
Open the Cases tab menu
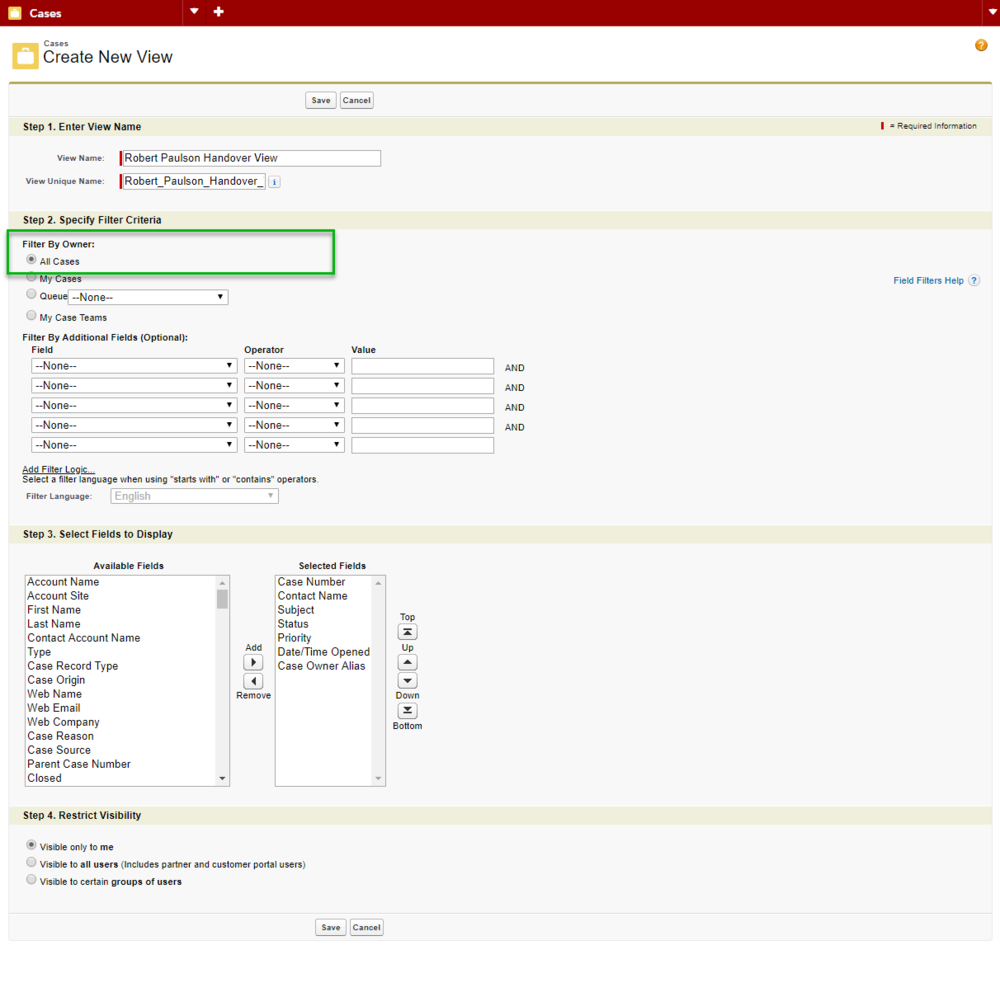[194, 12]
